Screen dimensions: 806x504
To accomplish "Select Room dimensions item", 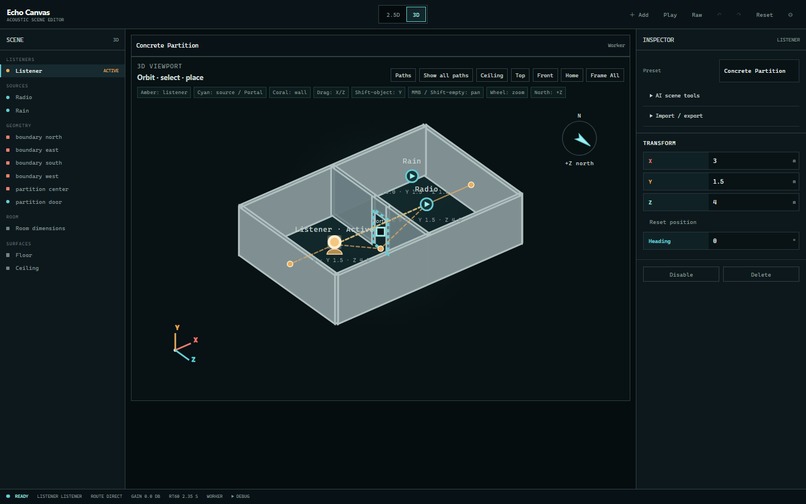I will (62, 228).
